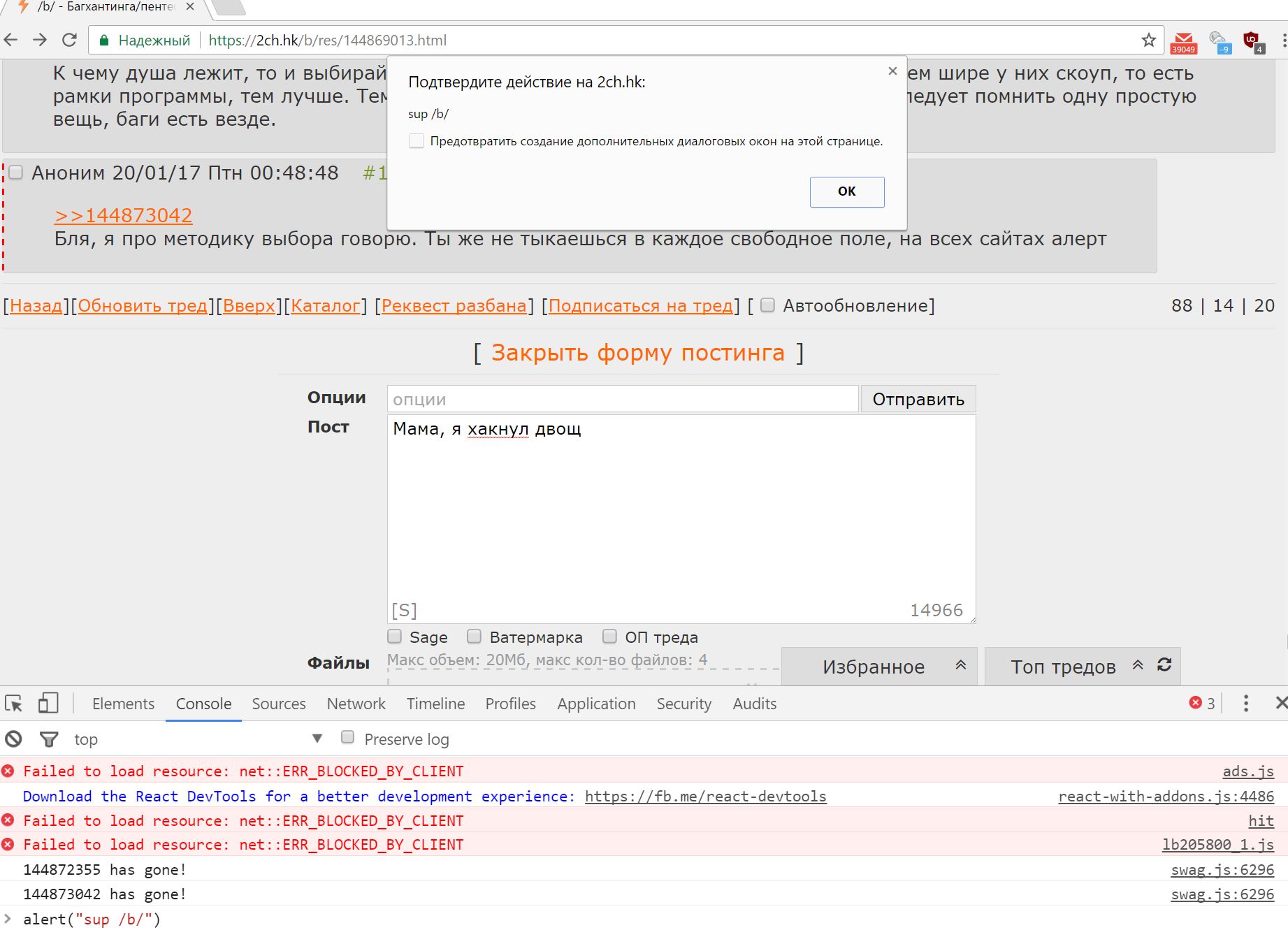
Task: Enable the Автообновление checkbox
Action: click(x=767, y=305)
